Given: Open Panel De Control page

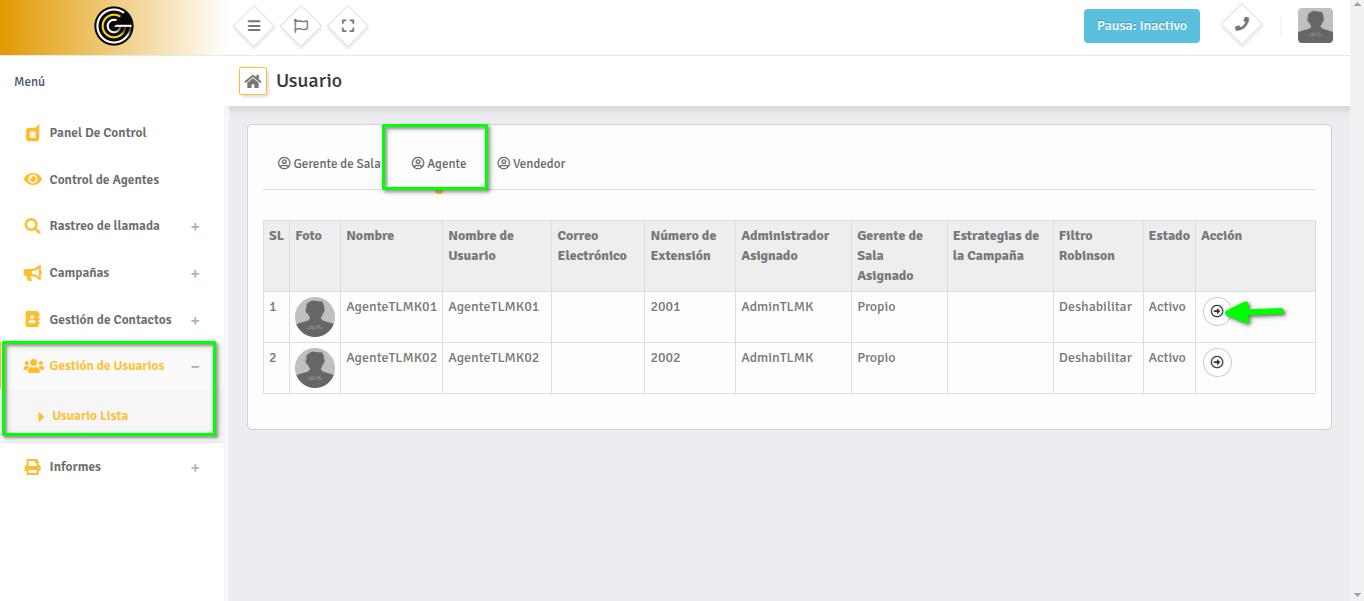Looking at the screenshot, I should point(97,133).
